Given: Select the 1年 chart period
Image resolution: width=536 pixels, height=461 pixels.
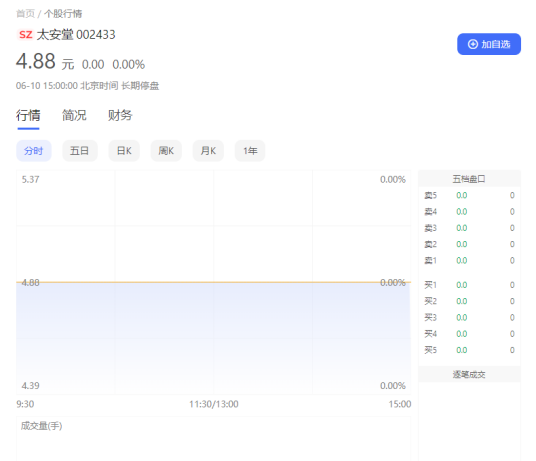Looking at the screenshot, I should (x=250, y=151).
